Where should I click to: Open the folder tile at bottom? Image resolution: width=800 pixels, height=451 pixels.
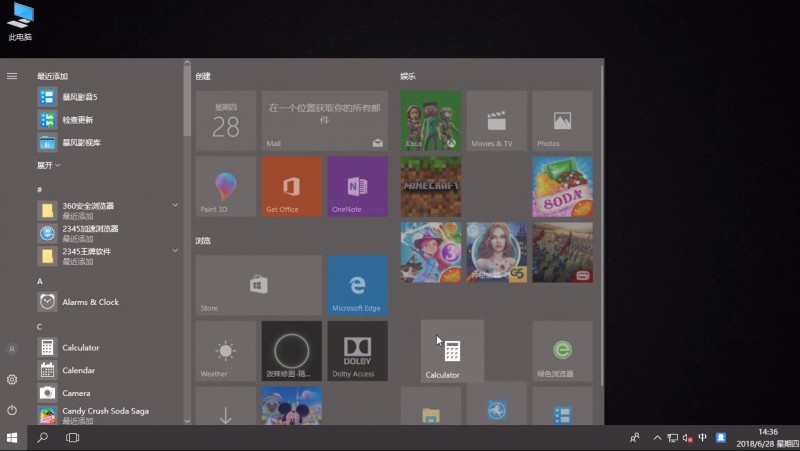pos(431,406)
